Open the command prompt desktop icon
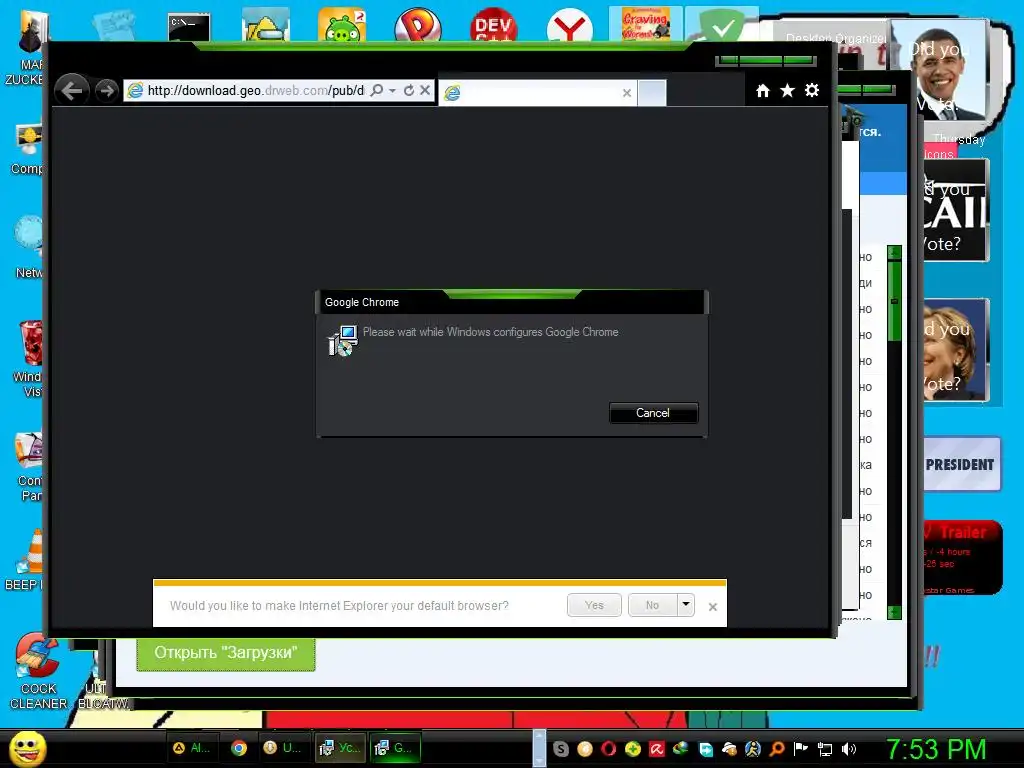 coord(189,27)
